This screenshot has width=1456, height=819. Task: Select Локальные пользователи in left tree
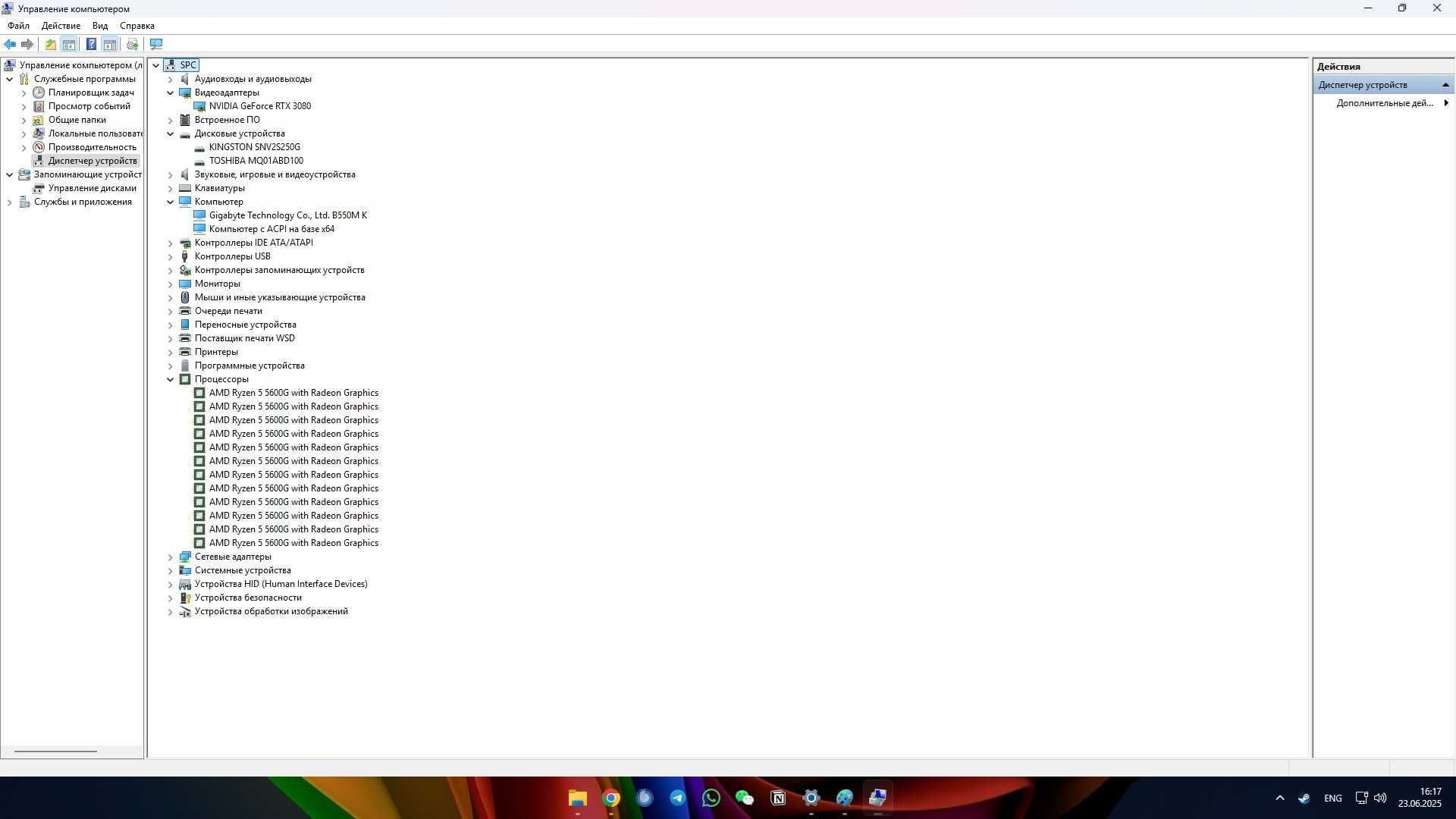click(96, 133)
